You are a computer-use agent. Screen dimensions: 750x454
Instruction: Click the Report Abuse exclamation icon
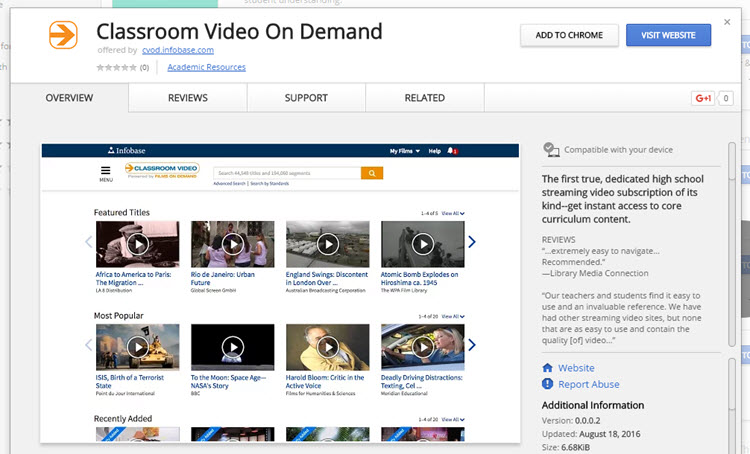click(548, 384)
